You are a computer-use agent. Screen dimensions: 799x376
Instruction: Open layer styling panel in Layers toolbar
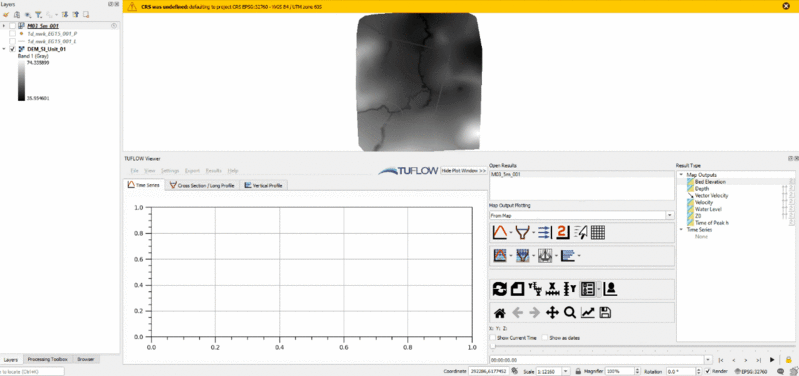6,15
